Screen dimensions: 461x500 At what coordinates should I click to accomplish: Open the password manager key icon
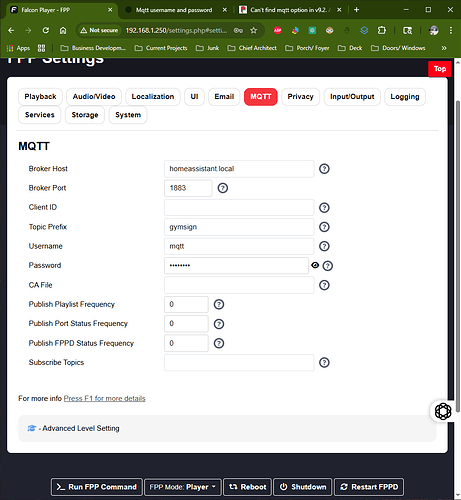238,30
